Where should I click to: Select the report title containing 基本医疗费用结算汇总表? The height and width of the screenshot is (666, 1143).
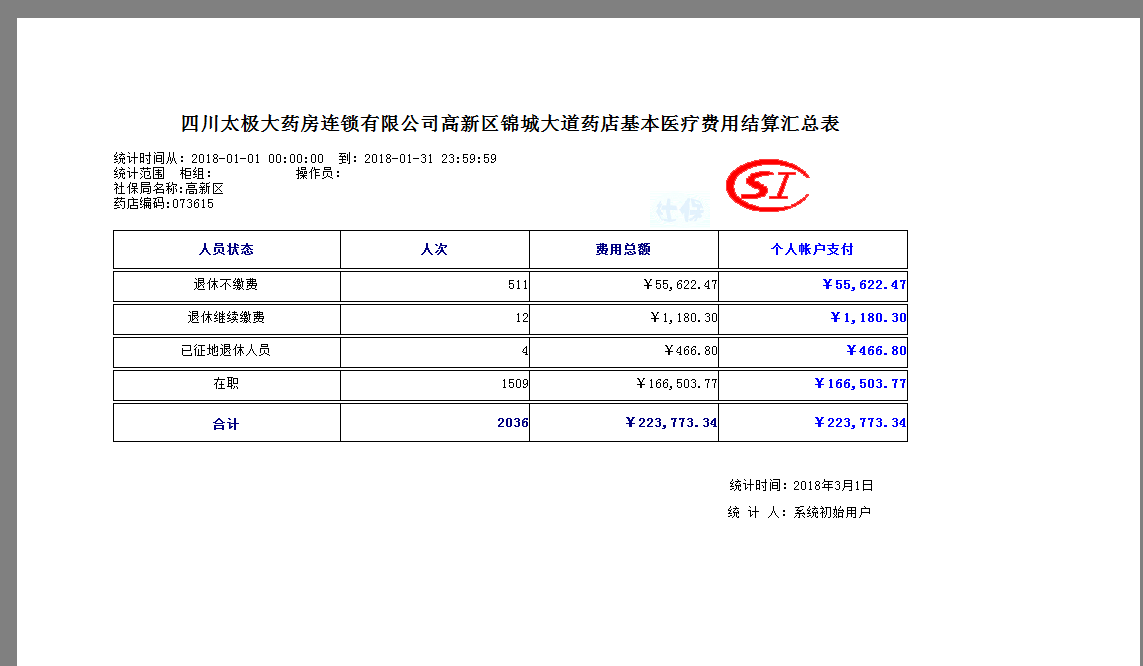[x=510, y=124]
